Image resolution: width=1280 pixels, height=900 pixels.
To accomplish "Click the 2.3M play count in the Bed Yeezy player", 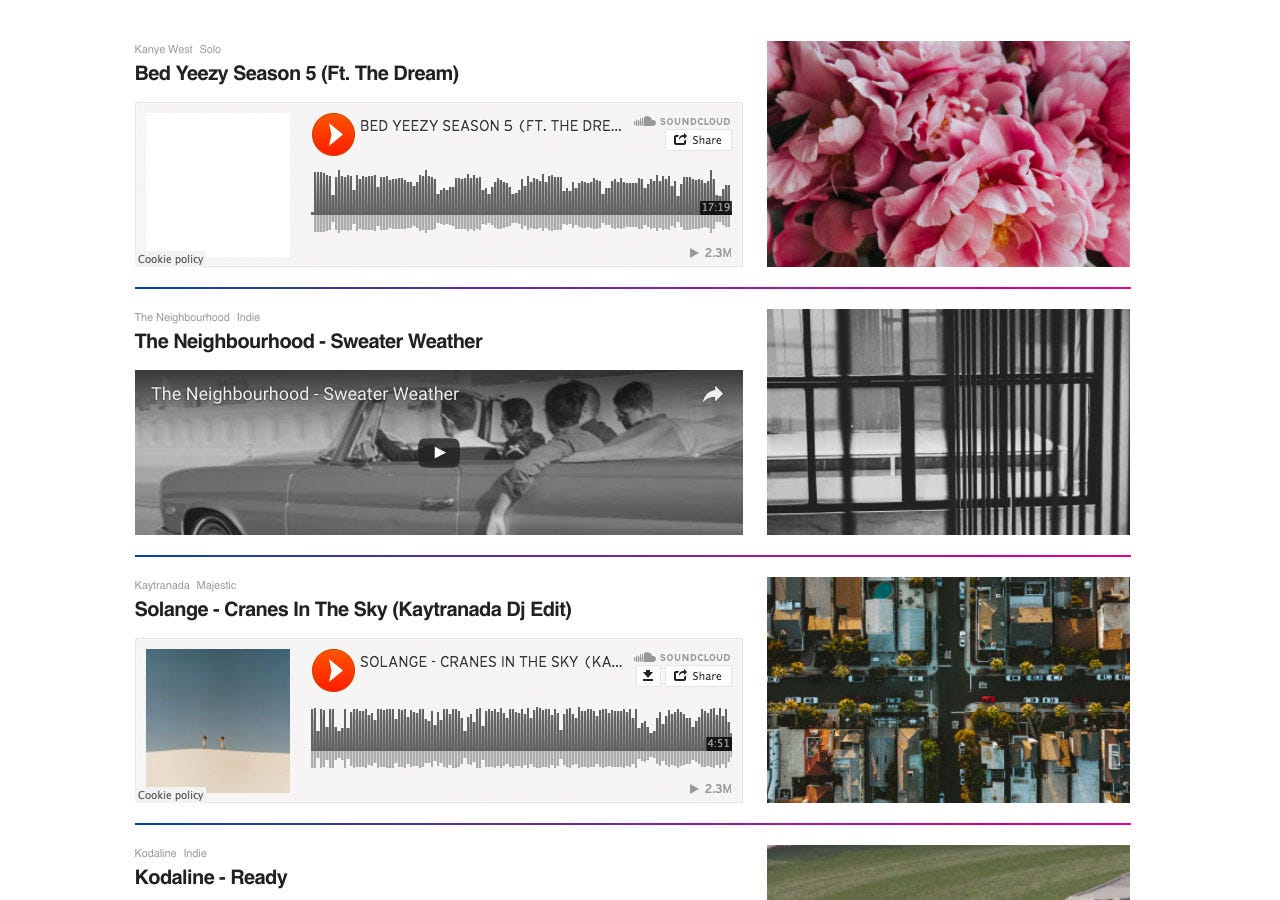I will pyautogui.click(x=711, y=253).
